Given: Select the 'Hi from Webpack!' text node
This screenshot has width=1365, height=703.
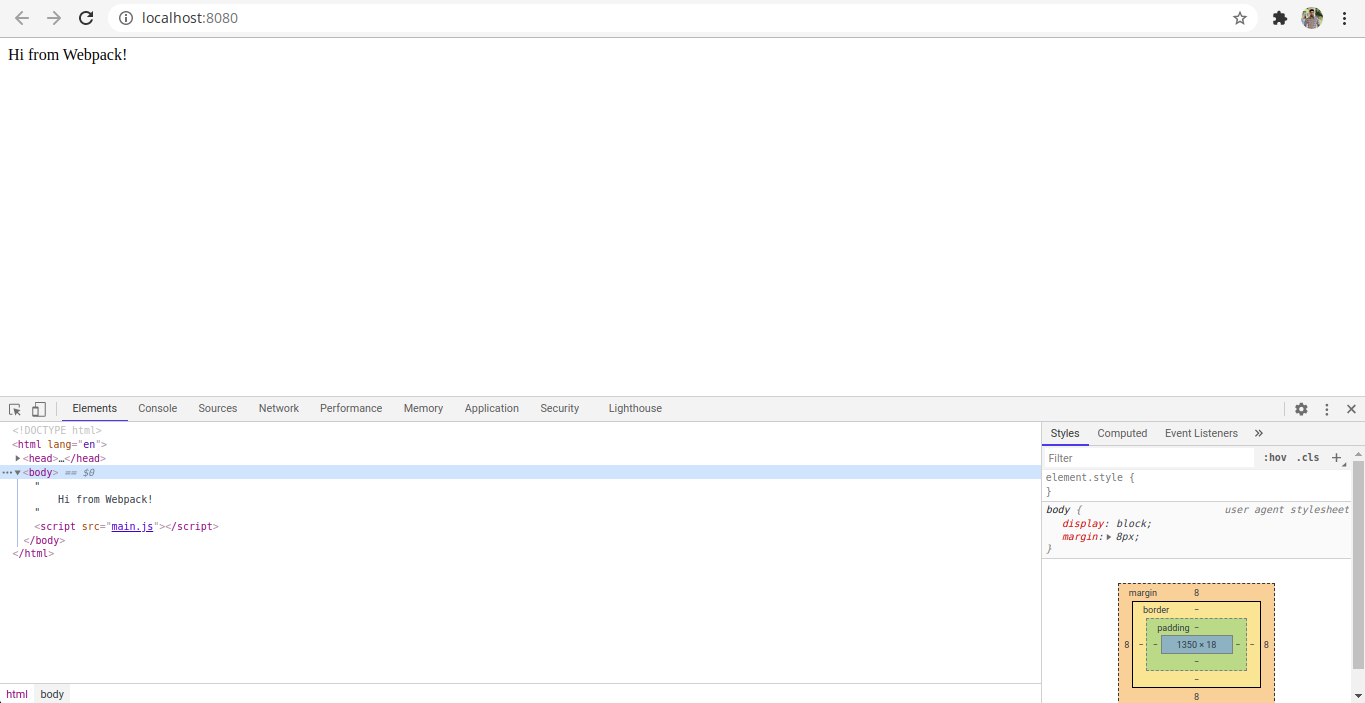Looking at the screenshot, I should (105, 499).
